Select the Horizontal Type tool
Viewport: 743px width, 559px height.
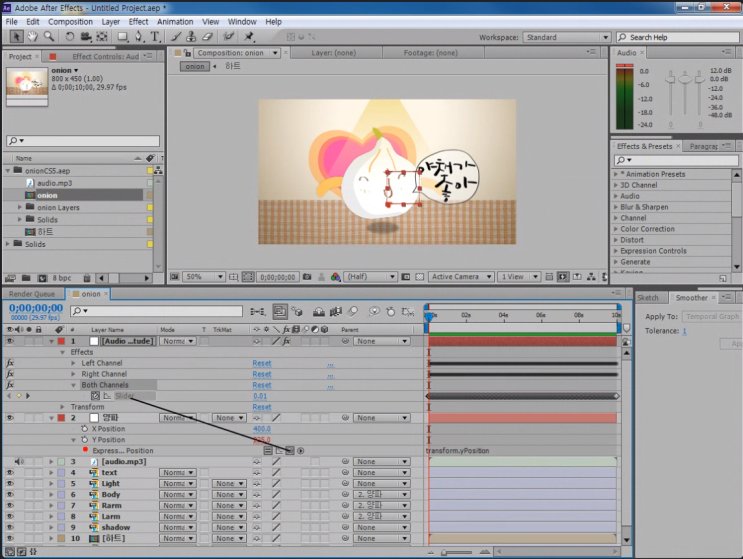click(x=155, y=37)
